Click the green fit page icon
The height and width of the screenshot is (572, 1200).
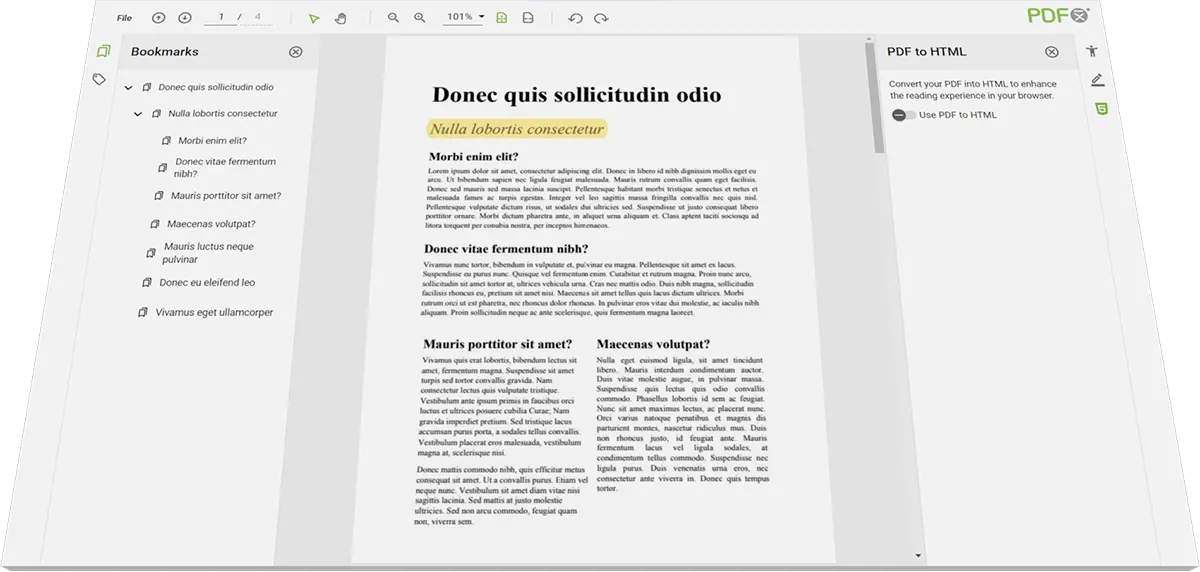[x=501, y=18]
